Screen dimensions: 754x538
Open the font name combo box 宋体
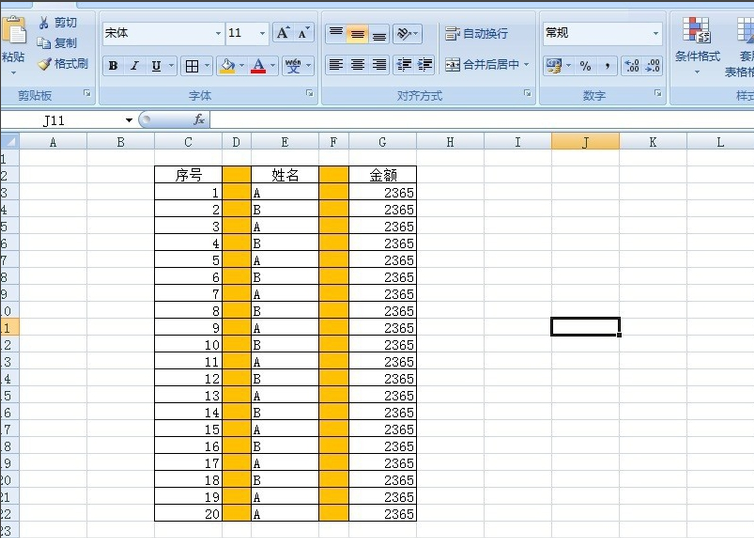[x=163, y=33]
